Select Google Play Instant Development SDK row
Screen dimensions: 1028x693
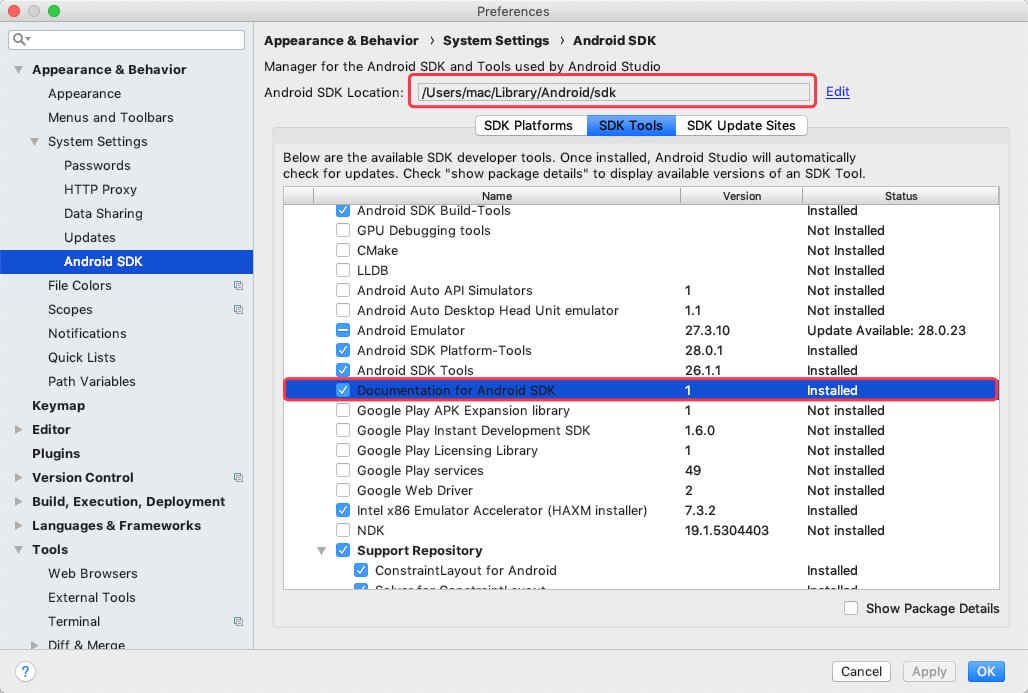click(x=641, y=430)
